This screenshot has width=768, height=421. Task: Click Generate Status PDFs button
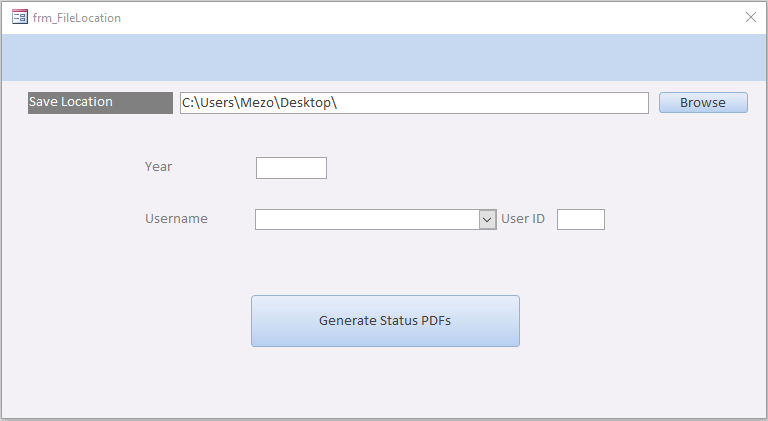coord(385,321)
